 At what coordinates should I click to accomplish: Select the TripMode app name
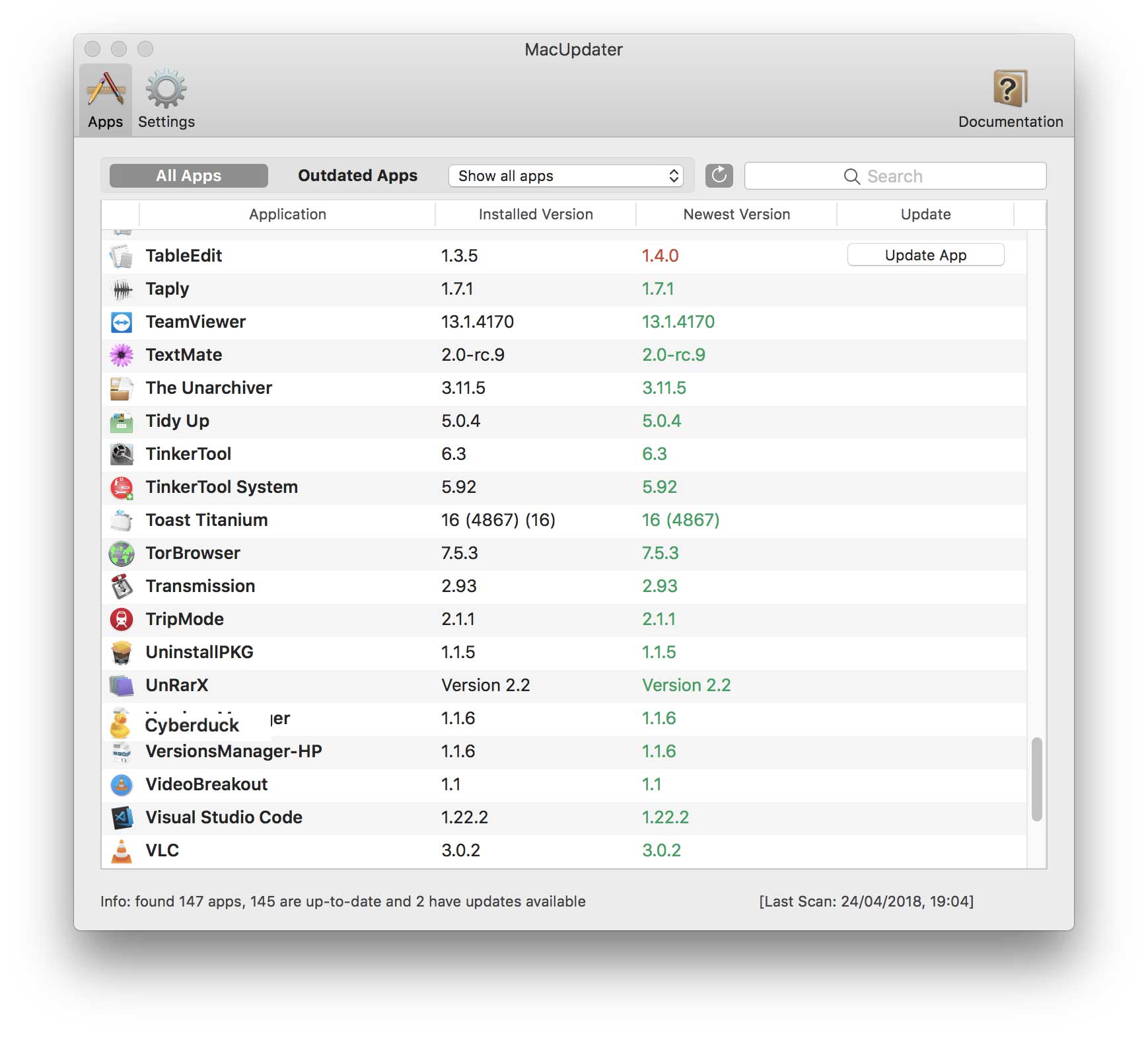(184, 619)
